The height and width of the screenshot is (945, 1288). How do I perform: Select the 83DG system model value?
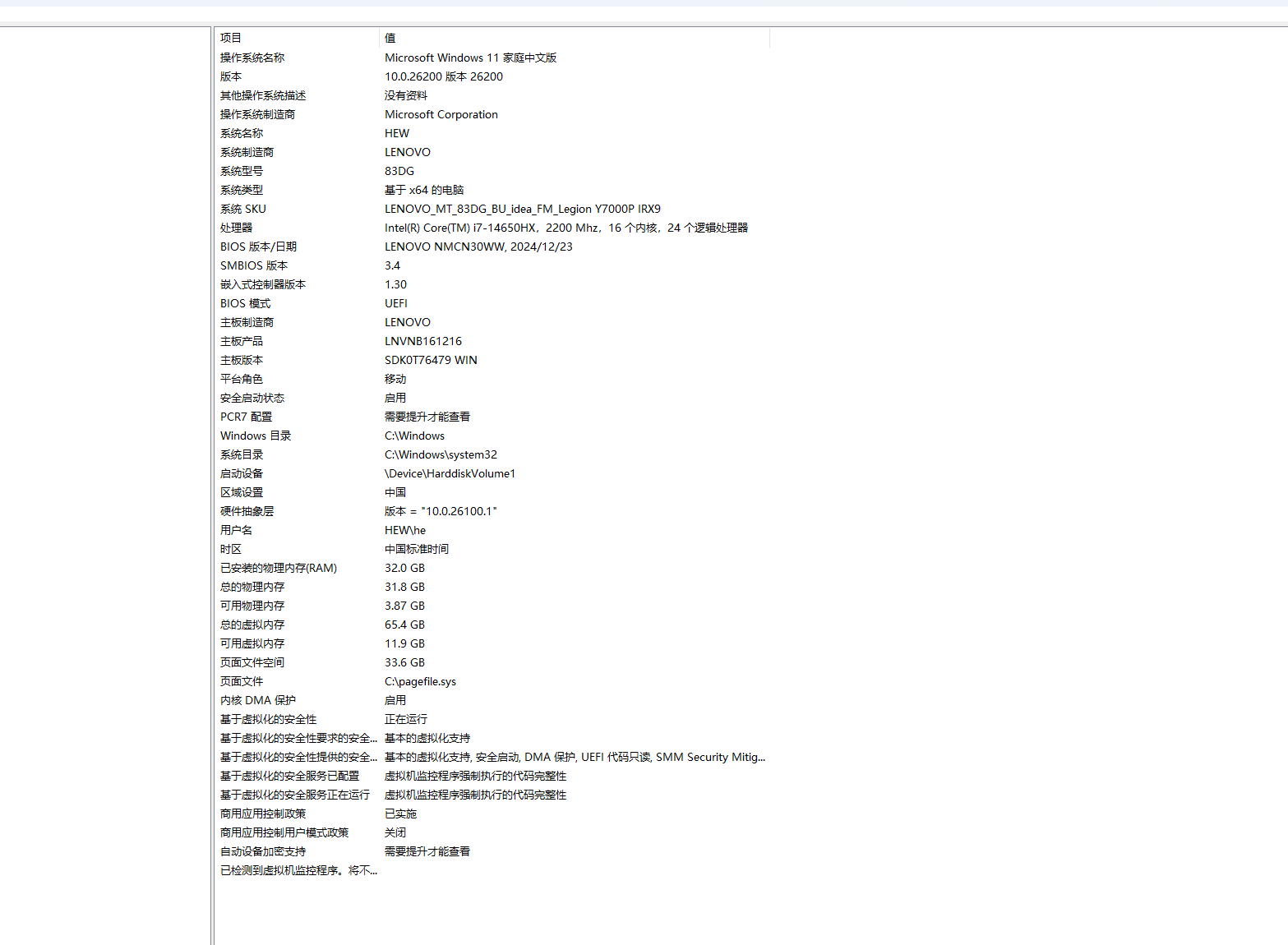[399, 171]
